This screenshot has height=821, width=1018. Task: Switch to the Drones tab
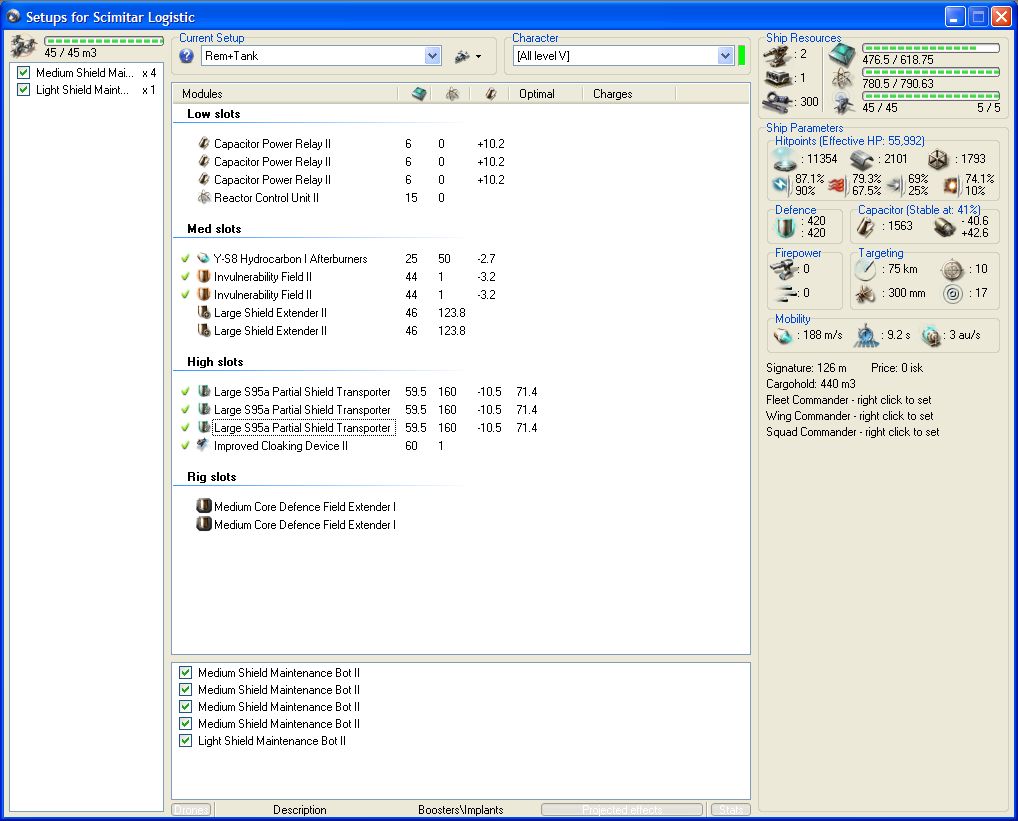192,810
